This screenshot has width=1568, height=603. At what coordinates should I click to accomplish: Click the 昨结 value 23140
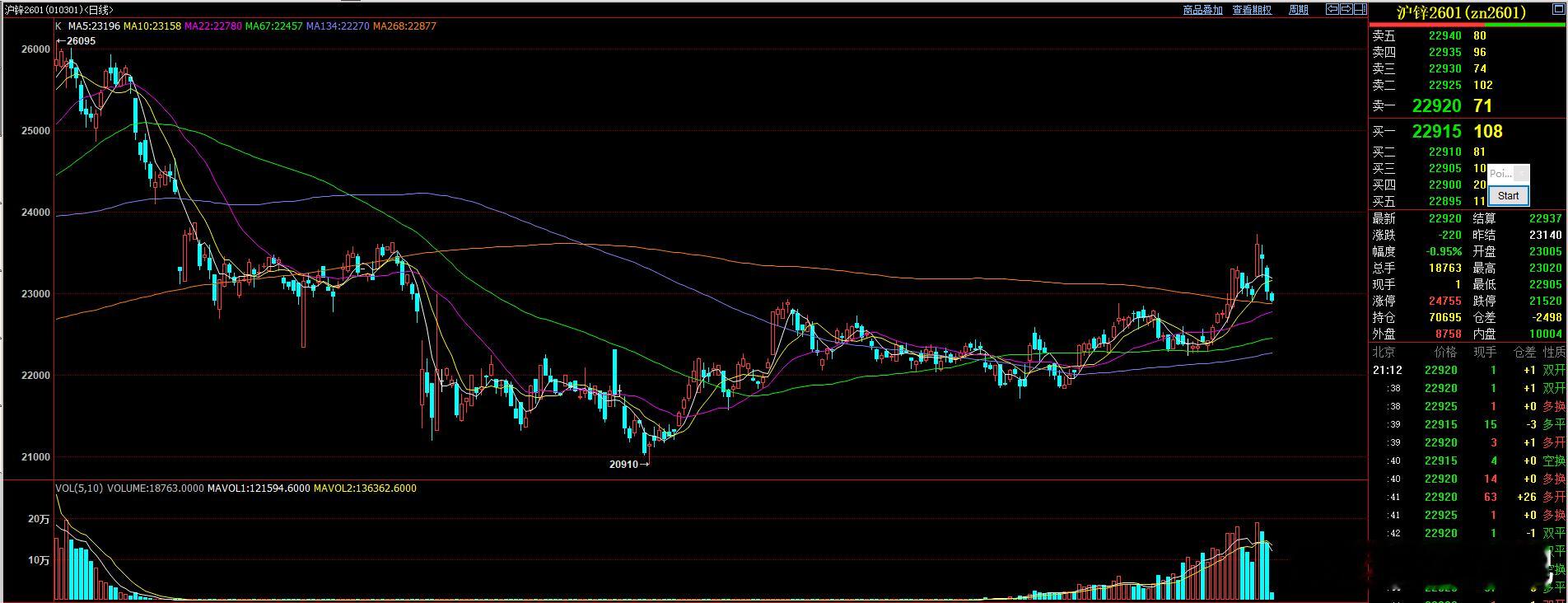(x=1545, y=235)
